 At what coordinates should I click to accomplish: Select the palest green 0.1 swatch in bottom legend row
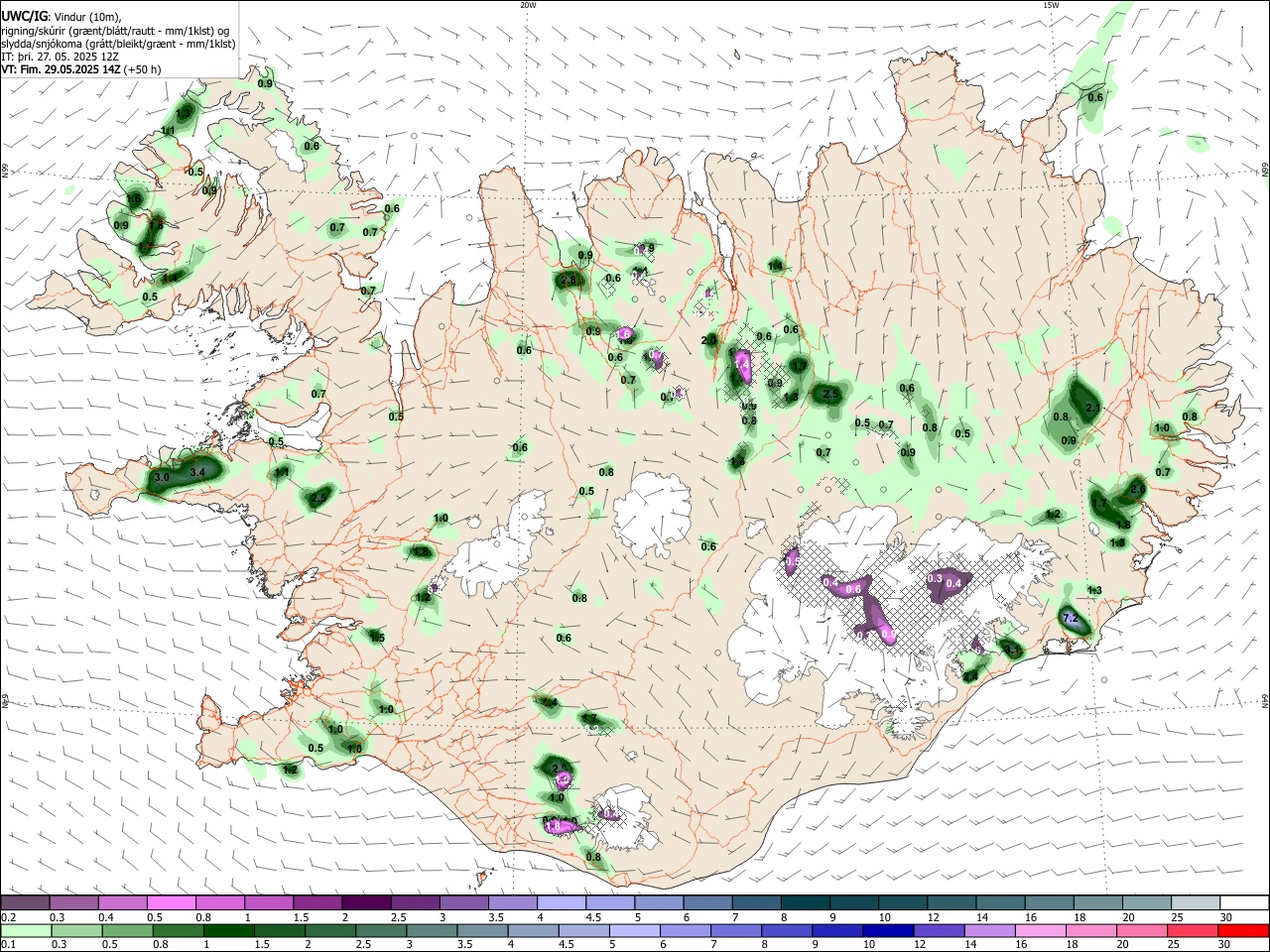[26, 931]
